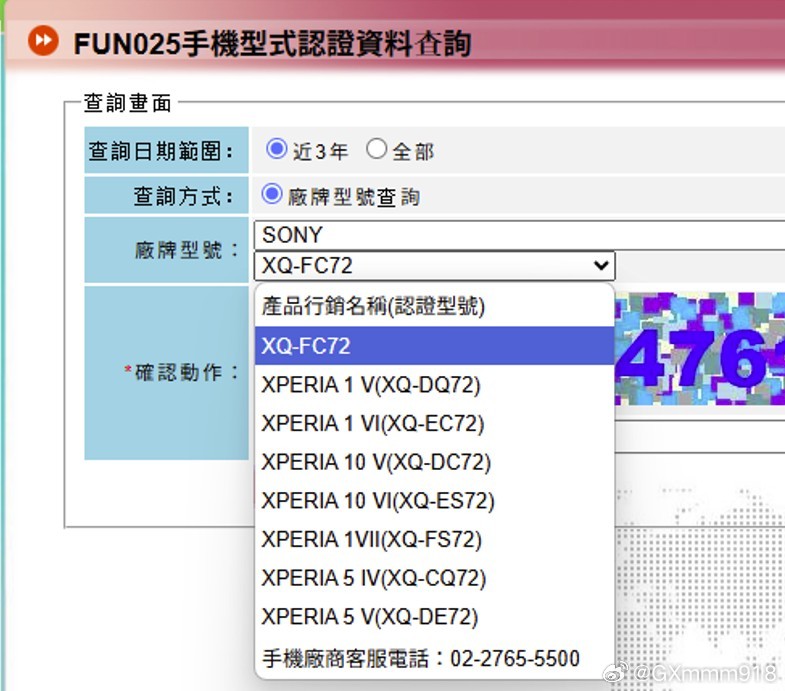The height and width of the screenshot is (691, 785).
Task: Click the 手機廠商客服電話 02-2765-5500 text
Action: tap(421, 658)
